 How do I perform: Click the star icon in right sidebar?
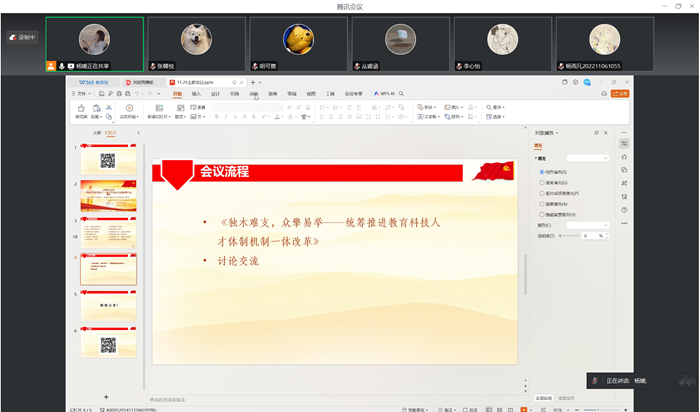(624, 157)
